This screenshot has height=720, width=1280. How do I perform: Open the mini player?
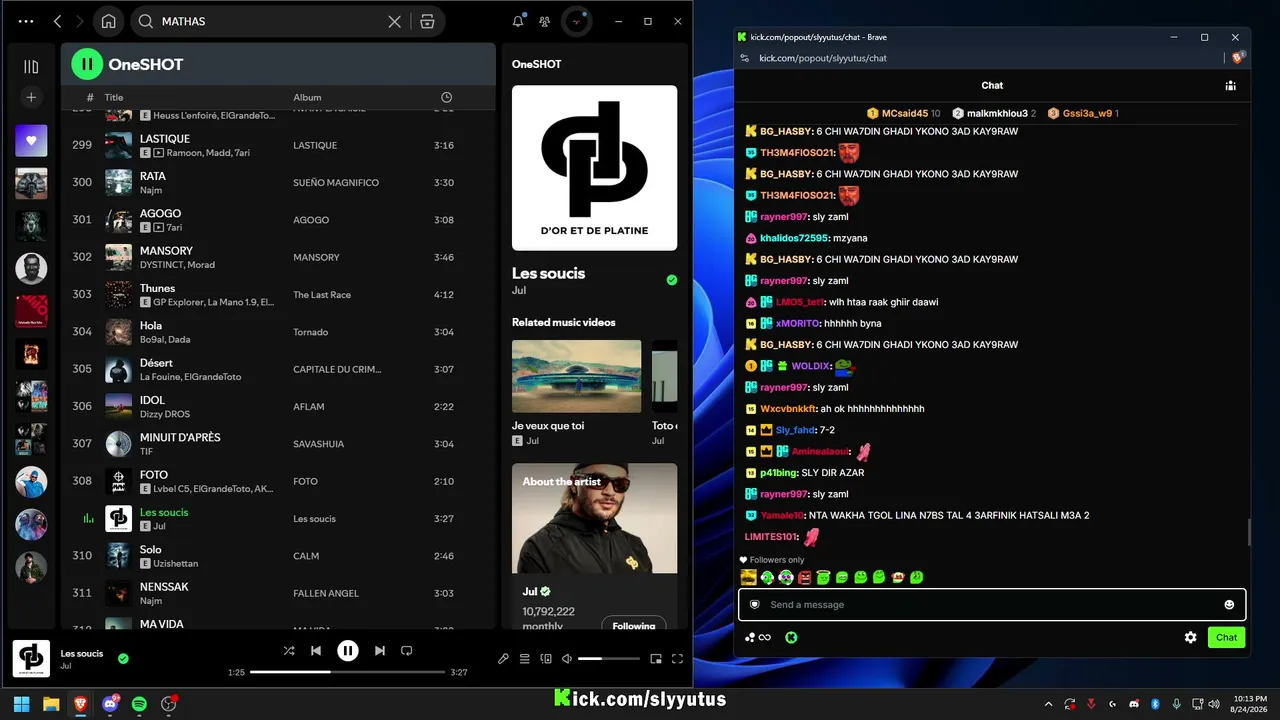click(x=656, y=659)
